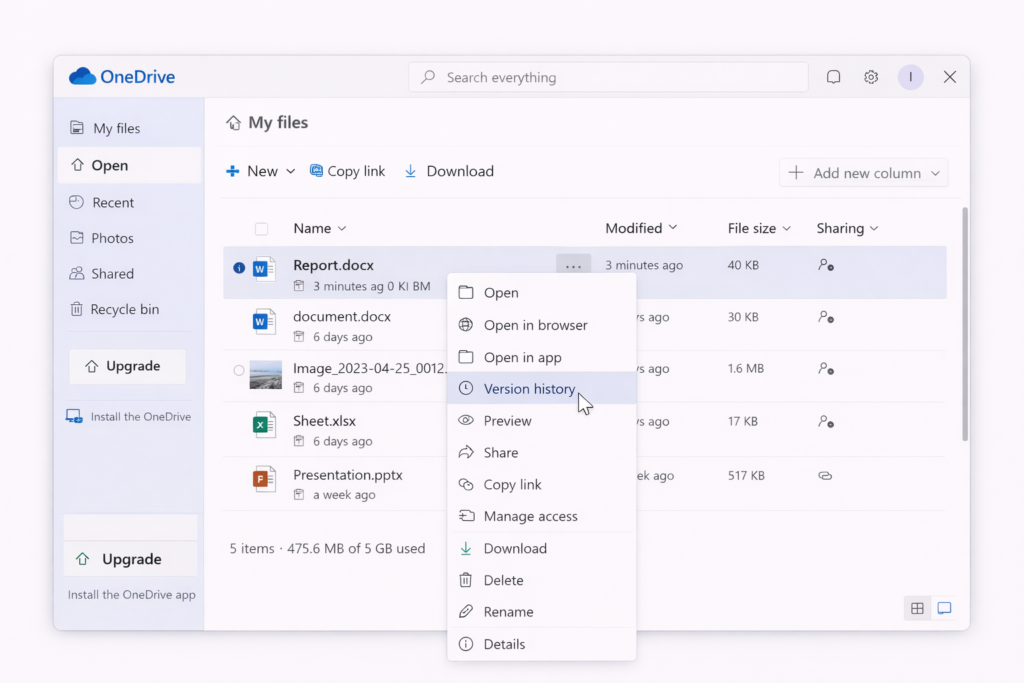Click the sharing icon in Report.docx row
This screenshot has height=683, width=1024.
(825, 265)
